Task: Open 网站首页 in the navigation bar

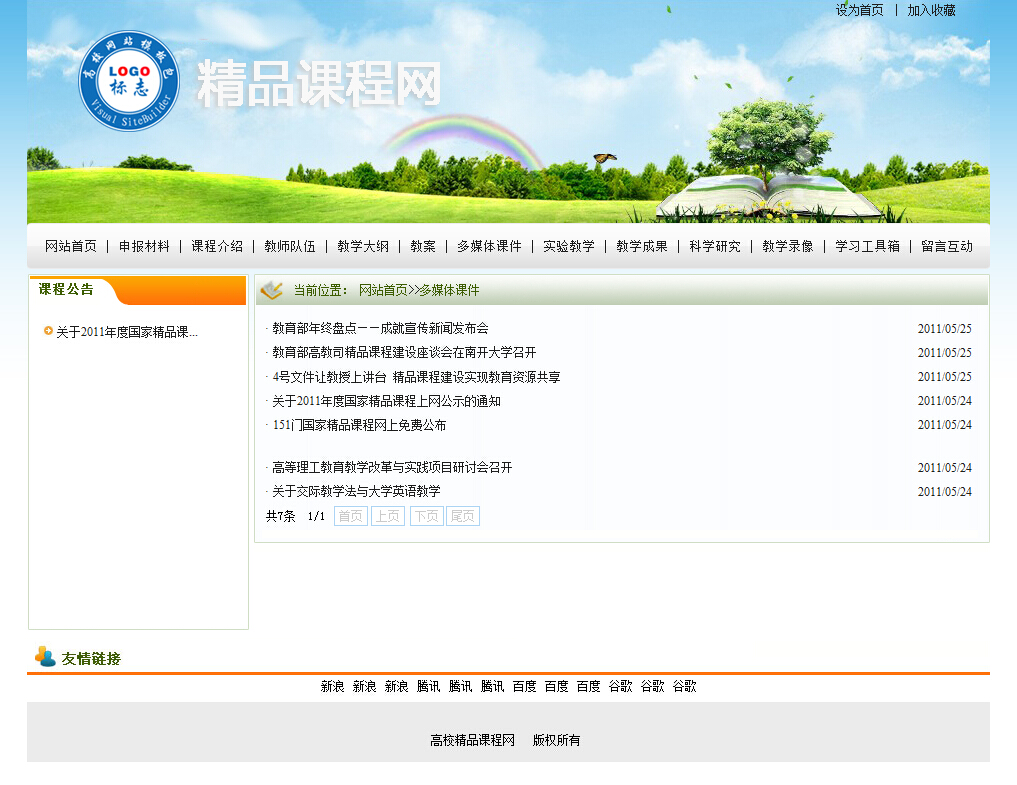Action: click(x=71, y=246)
